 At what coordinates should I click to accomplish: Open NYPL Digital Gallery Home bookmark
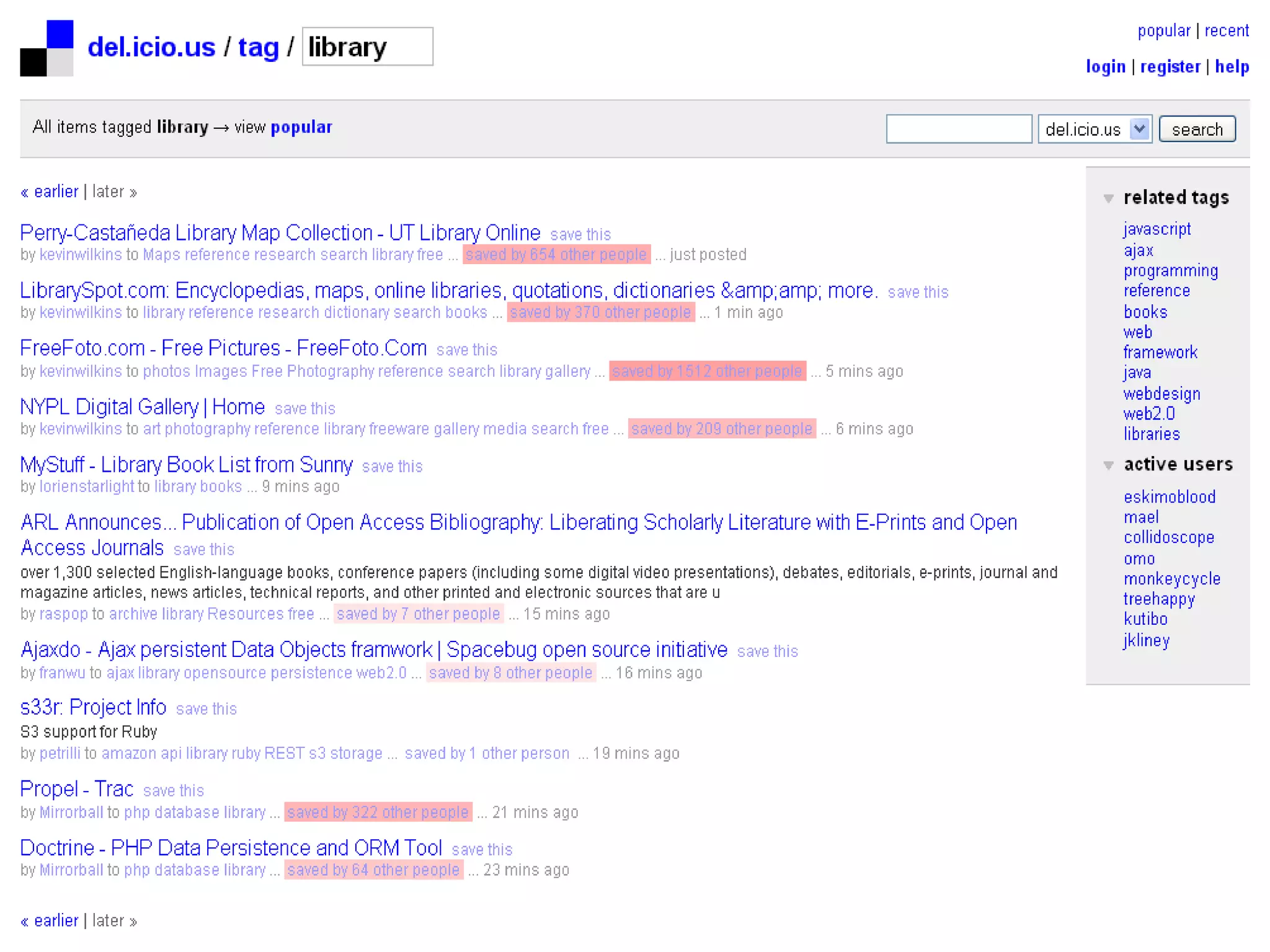point(143,407)
